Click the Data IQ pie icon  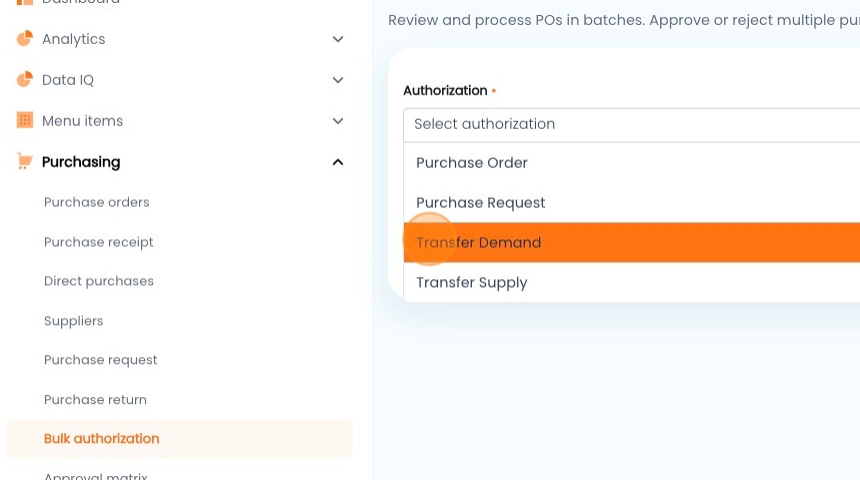coord(25,80)
